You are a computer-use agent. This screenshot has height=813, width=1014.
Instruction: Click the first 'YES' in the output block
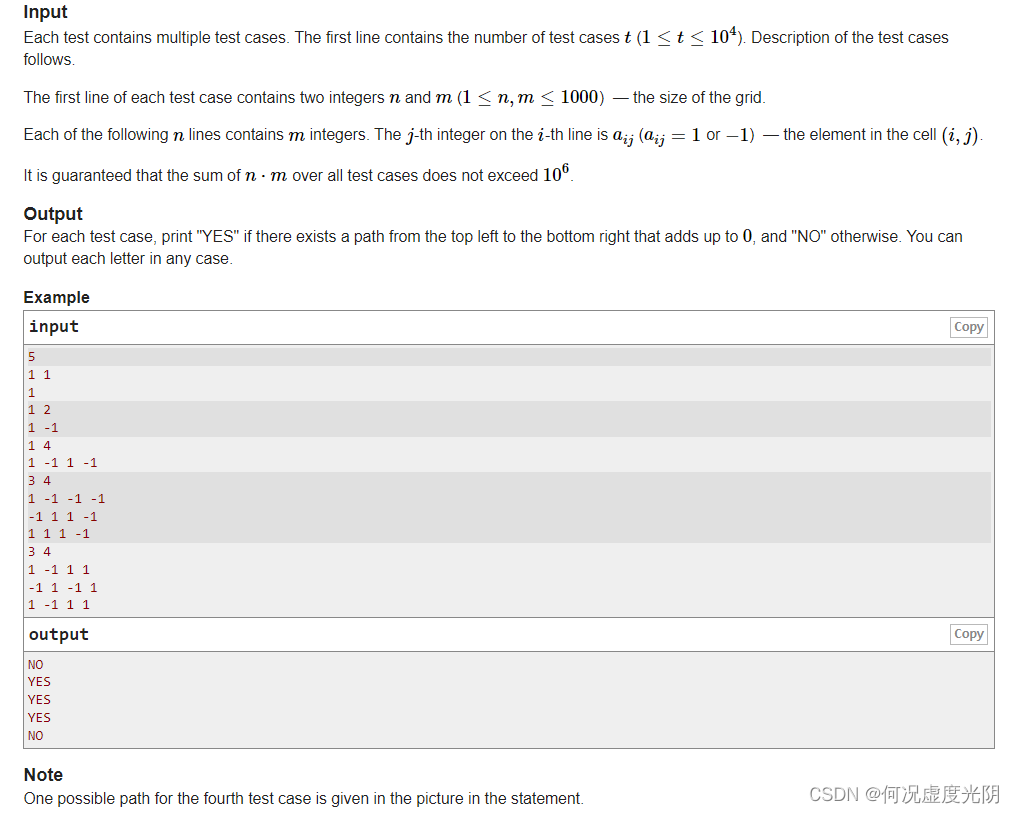tap(39, 681)
